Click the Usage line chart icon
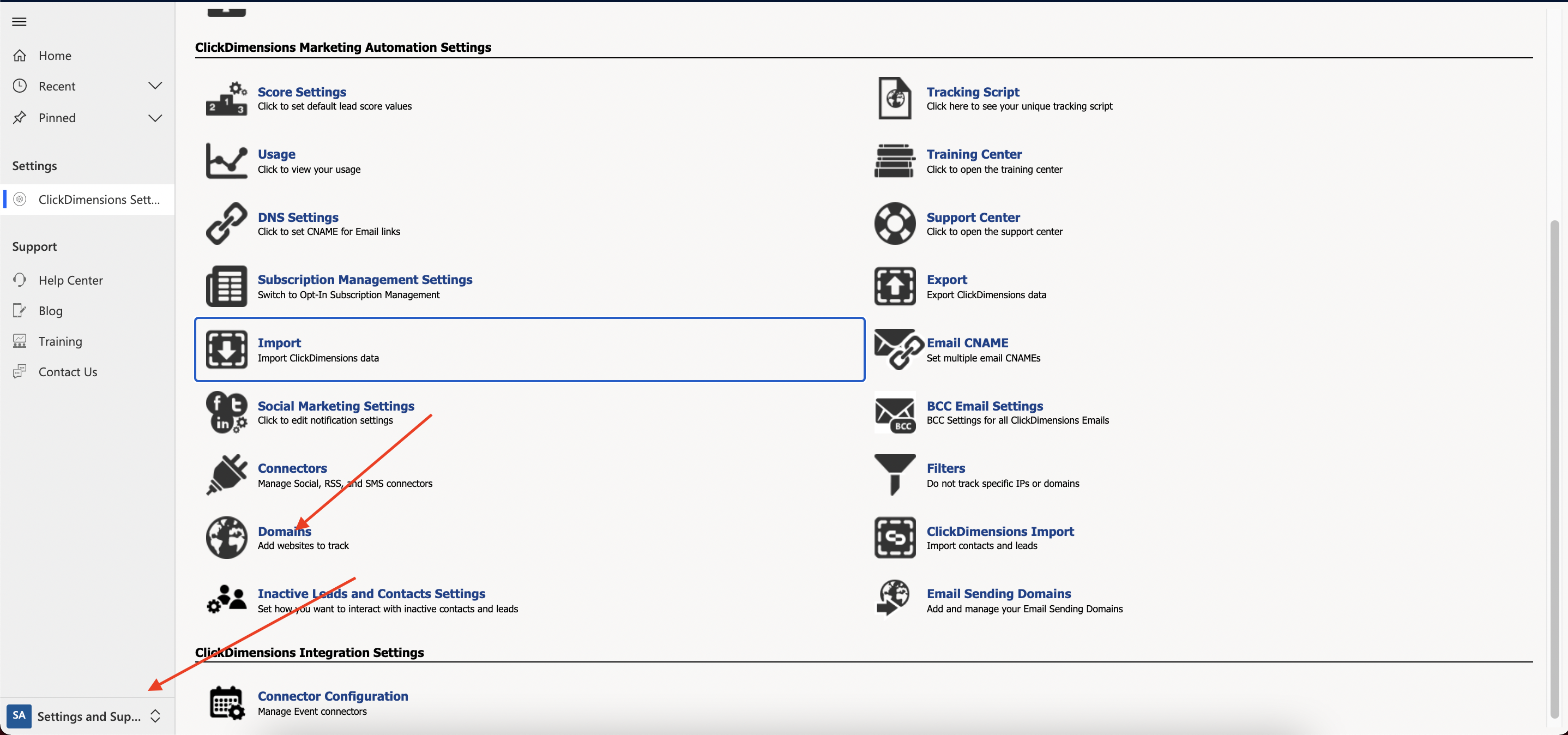 pyautogui.click(x=226, y=161)
